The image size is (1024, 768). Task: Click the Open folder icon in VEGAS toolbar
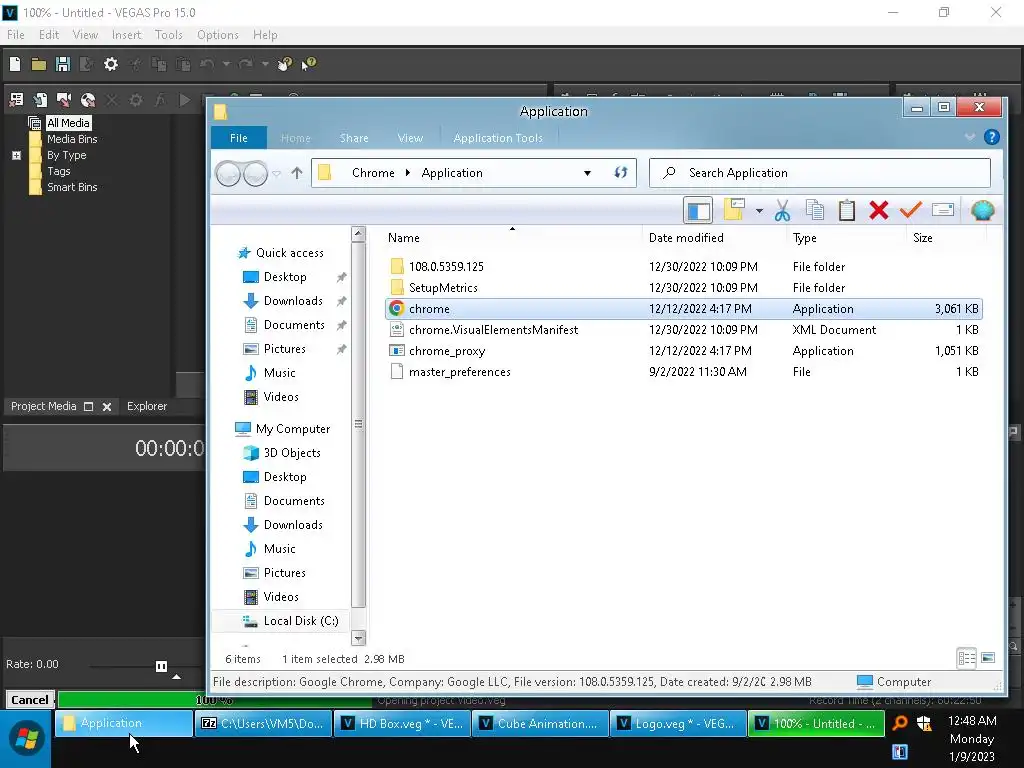(39, 64)
